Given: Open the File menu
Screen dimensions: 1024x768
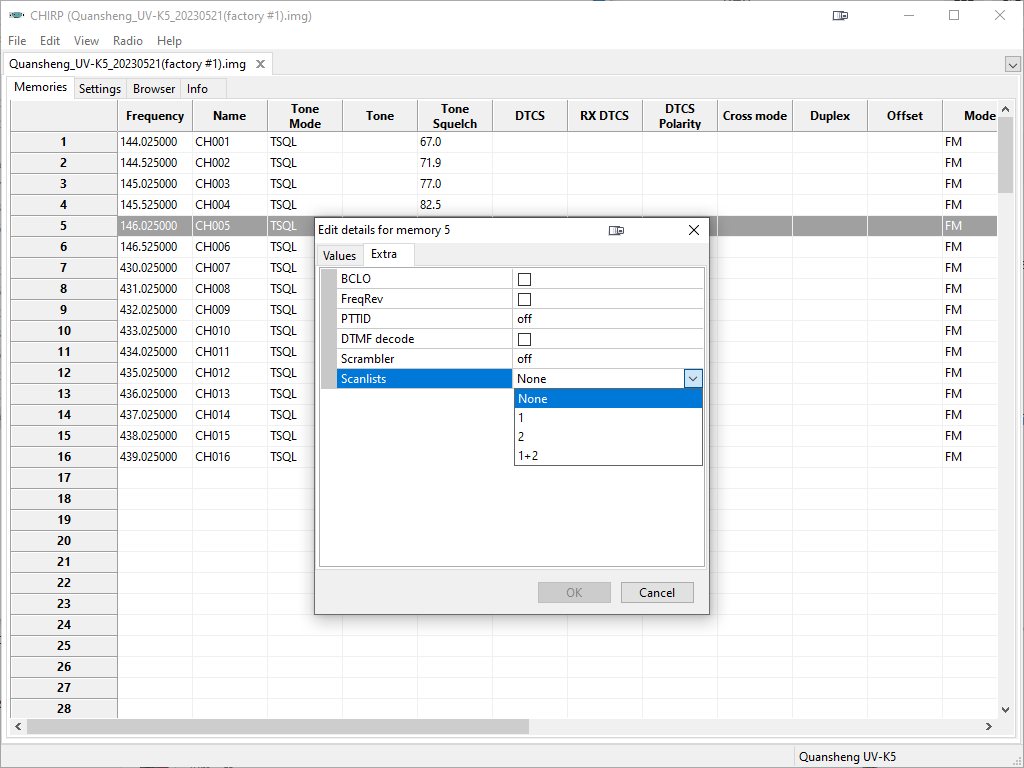Looking at the screenshot, I should (x=17, y=40).
